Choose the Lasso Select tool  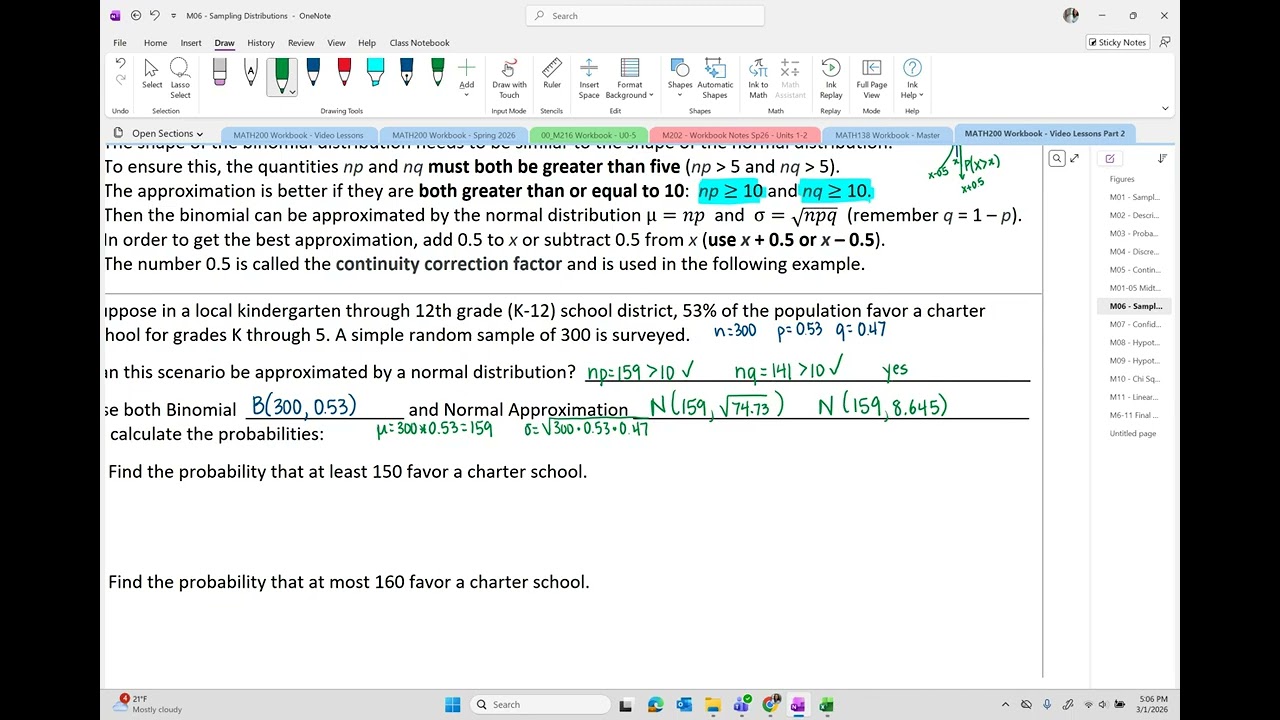tap(180, 78)
